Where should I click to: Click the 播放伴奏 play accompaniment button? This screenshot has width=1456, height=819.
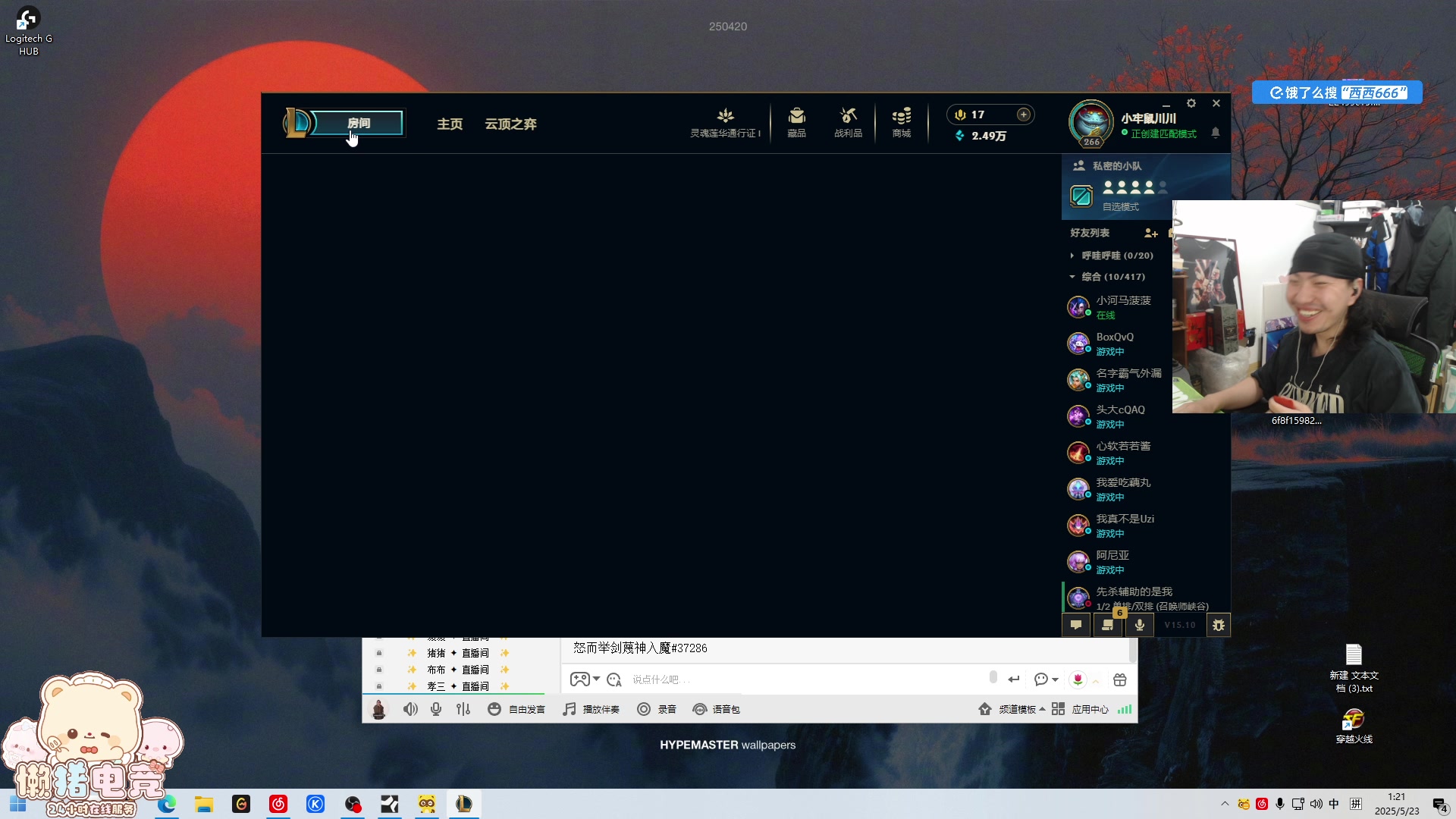click(591, 709)
